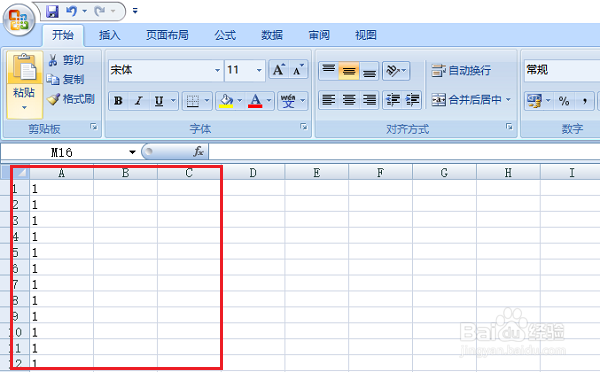Screen dimensions: 600x372
Task: Apply cell borders
Action: pyautogui.click(x=192, y=101)
